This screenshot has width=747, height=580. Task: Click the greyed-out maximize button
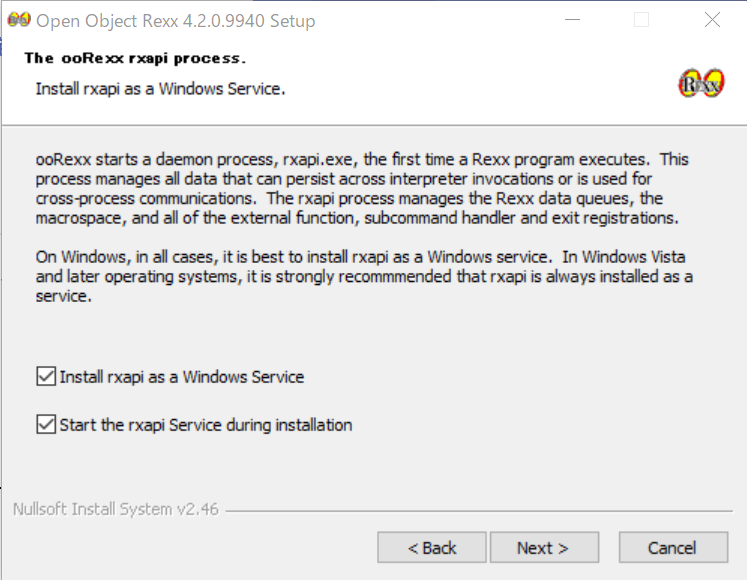[642, 20]
